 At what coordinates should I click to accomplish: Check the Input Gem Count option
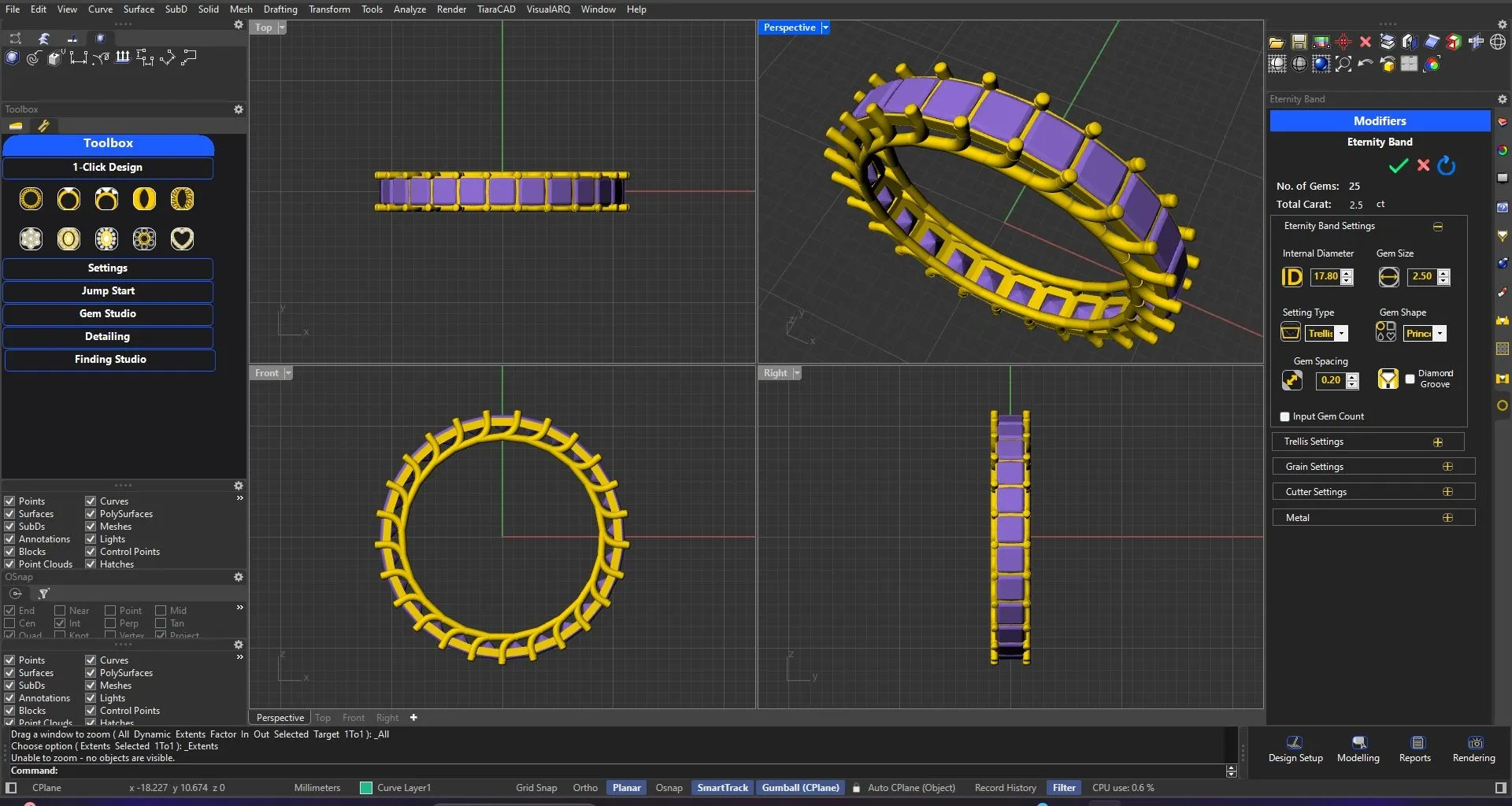1285,416
